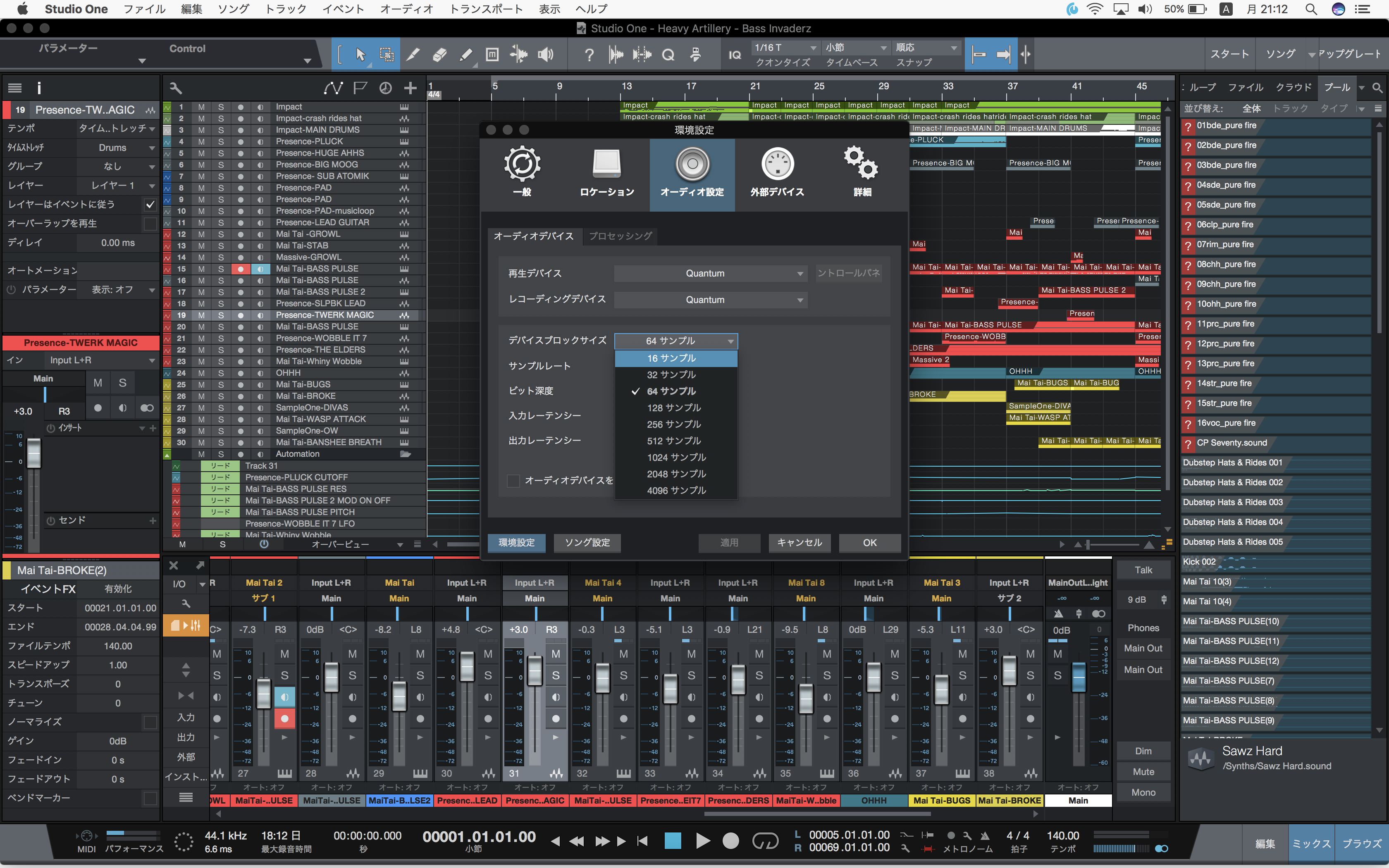Select the Arrow tool in toolbar

point(360,55)
